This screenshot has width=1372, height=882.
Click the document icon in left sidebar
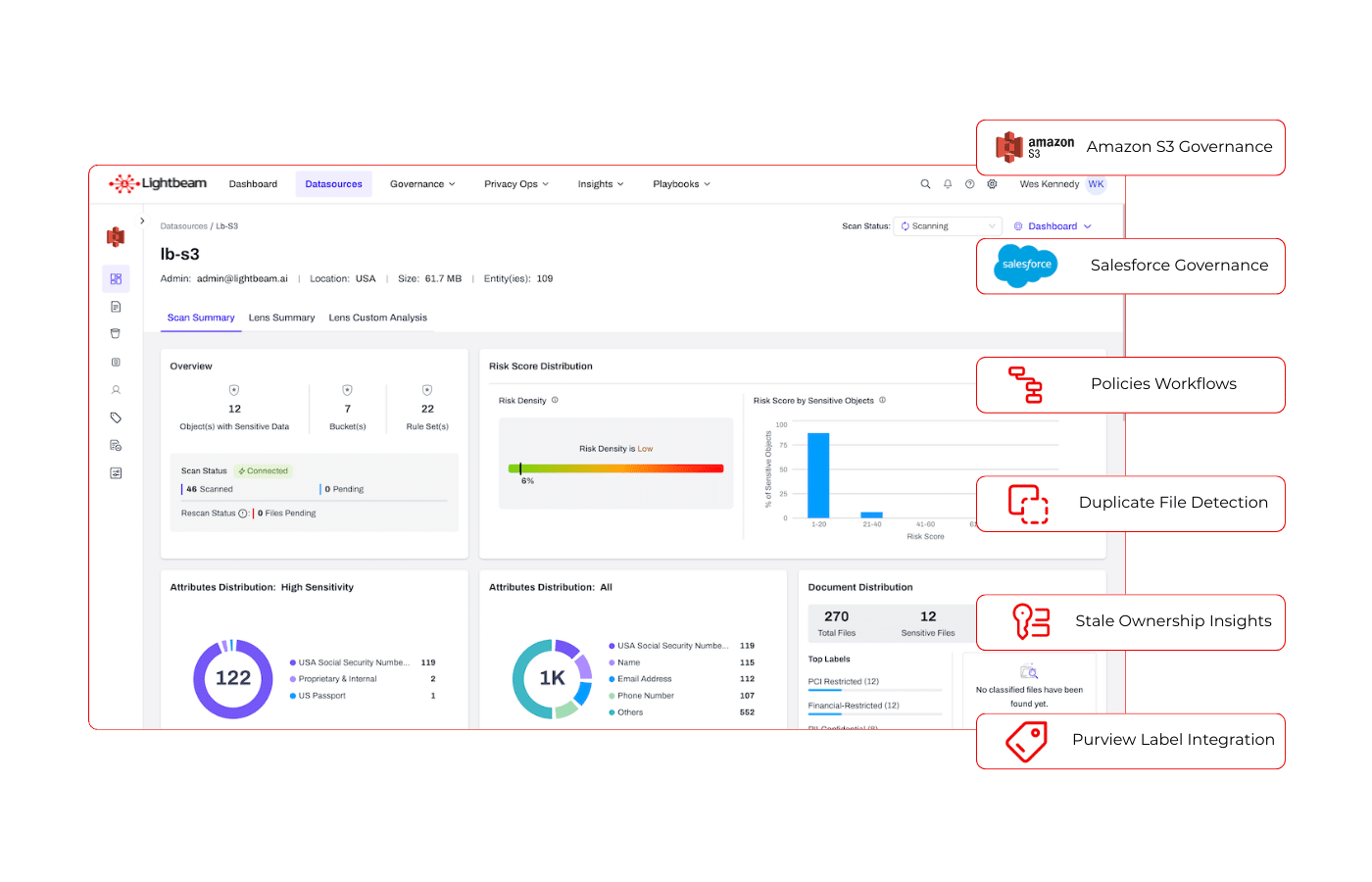pyautogui.click(x=116, y=307)
